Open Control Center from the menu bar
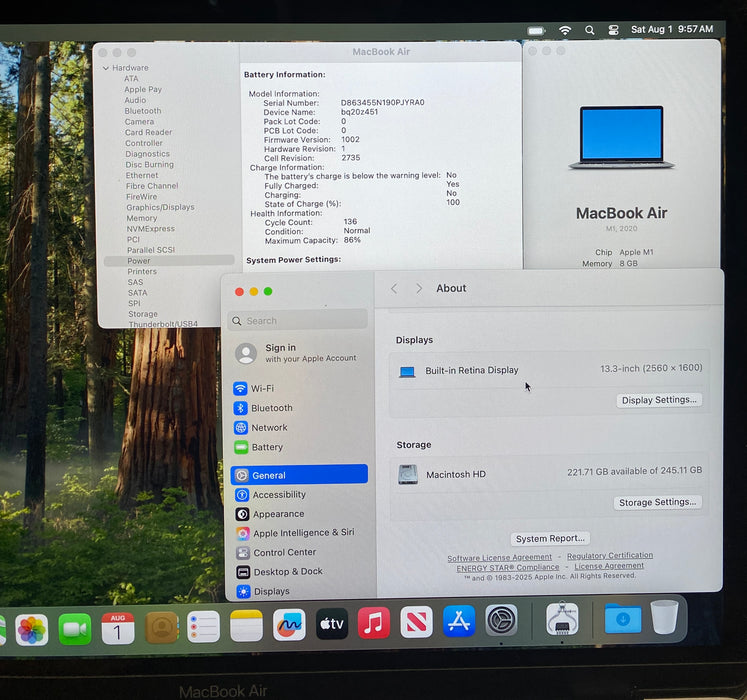Image resolution: width=747 pixels, height=700 pixels. 614,30
